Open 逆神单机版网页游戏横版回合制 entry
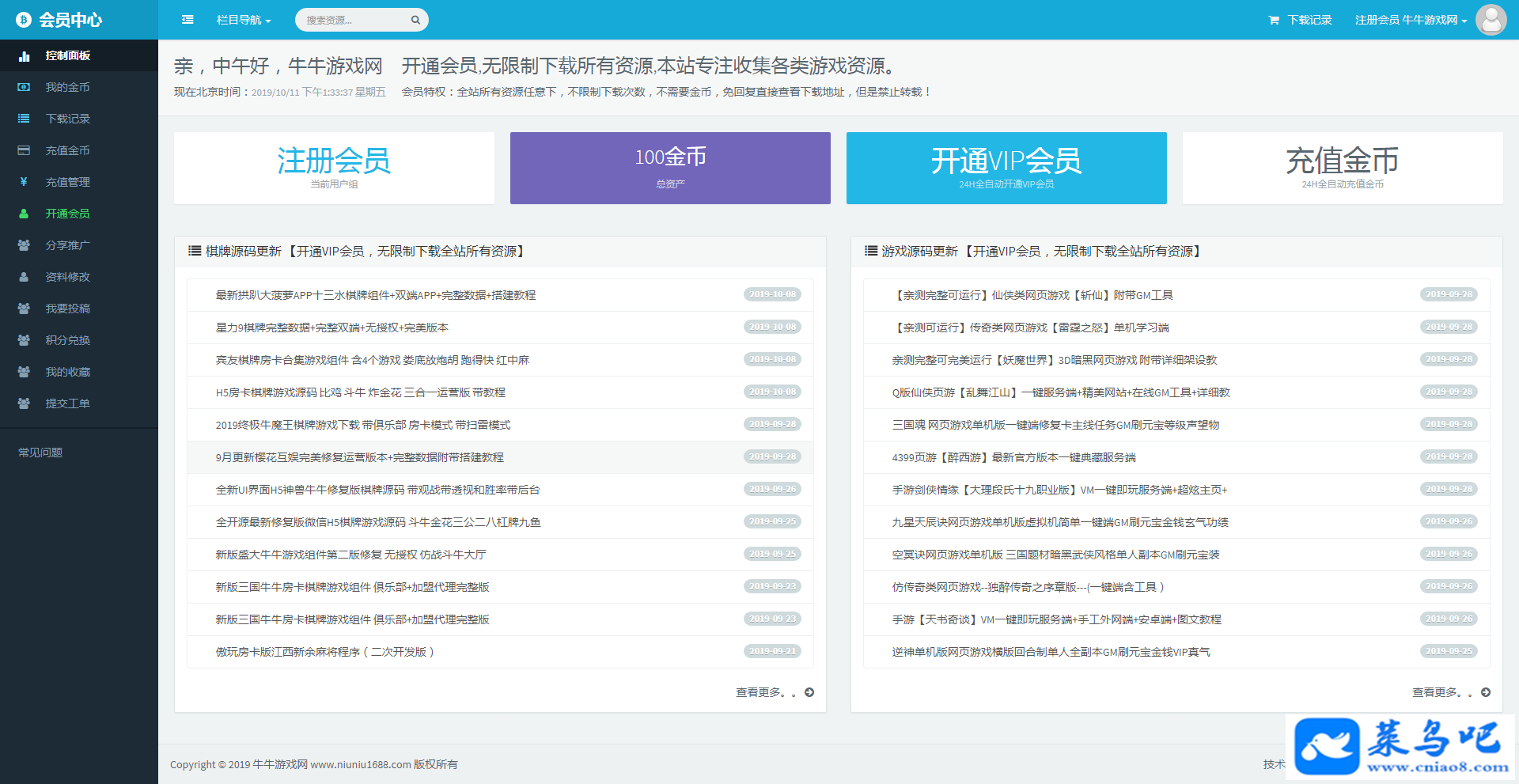The height and width of the screenshot is (784, 1519). (1051, 652)
